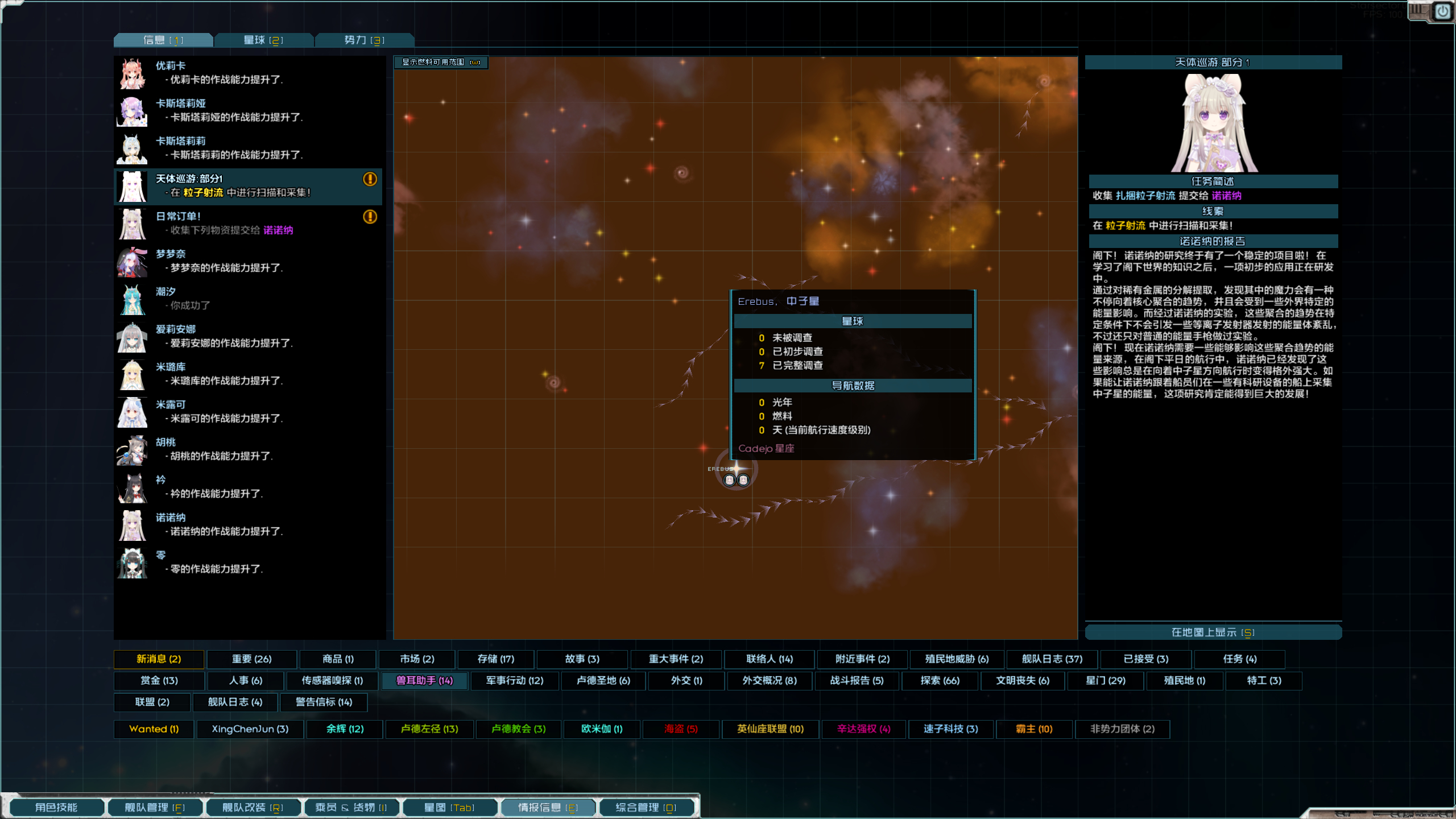
Task: Click the warning icon on 天体巡游 entry
Action: [370, 179]
